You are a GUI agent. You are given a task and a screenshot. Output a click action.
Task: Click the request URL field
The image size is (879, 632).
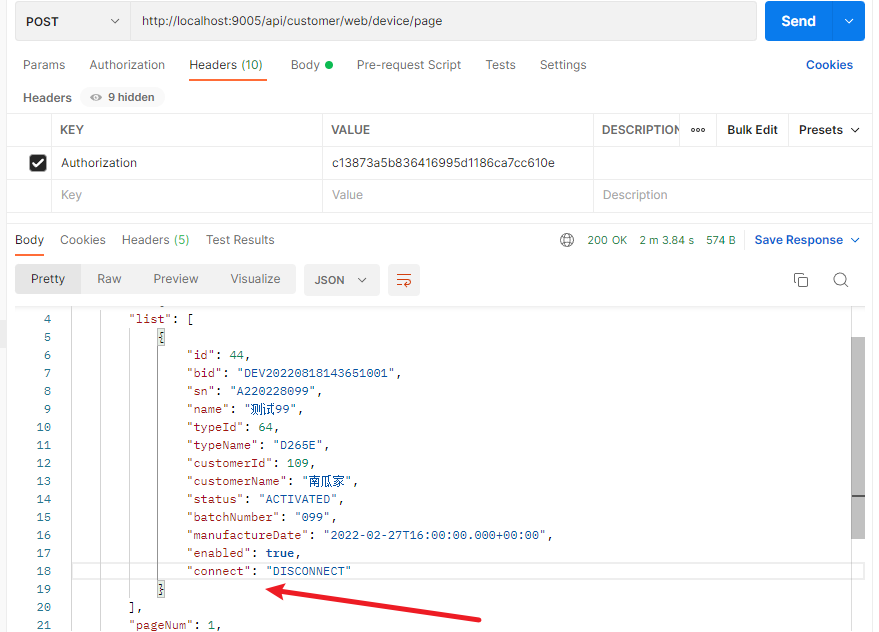coord(440,21)
